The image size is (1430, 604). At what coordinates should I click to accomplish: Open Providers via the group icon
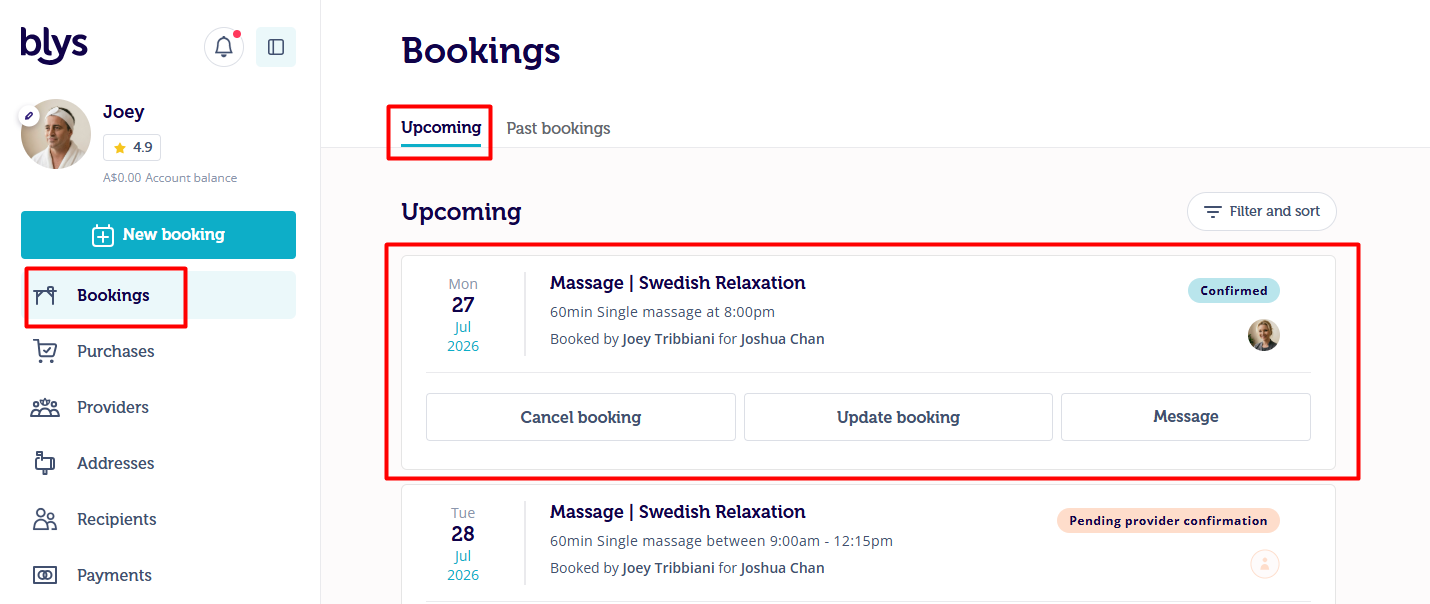(45, 407)
